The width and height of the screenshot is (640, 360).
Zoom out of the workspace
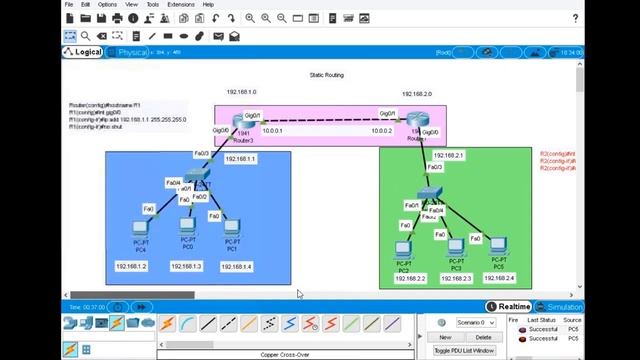pyautogui.click(x=282, y=18)
